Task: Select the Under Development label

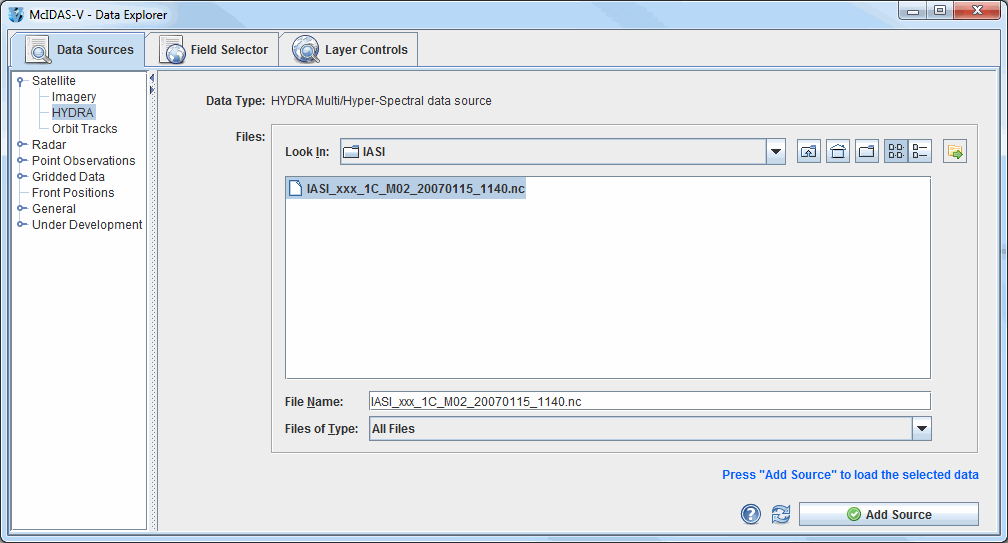Action: [87, 224]
